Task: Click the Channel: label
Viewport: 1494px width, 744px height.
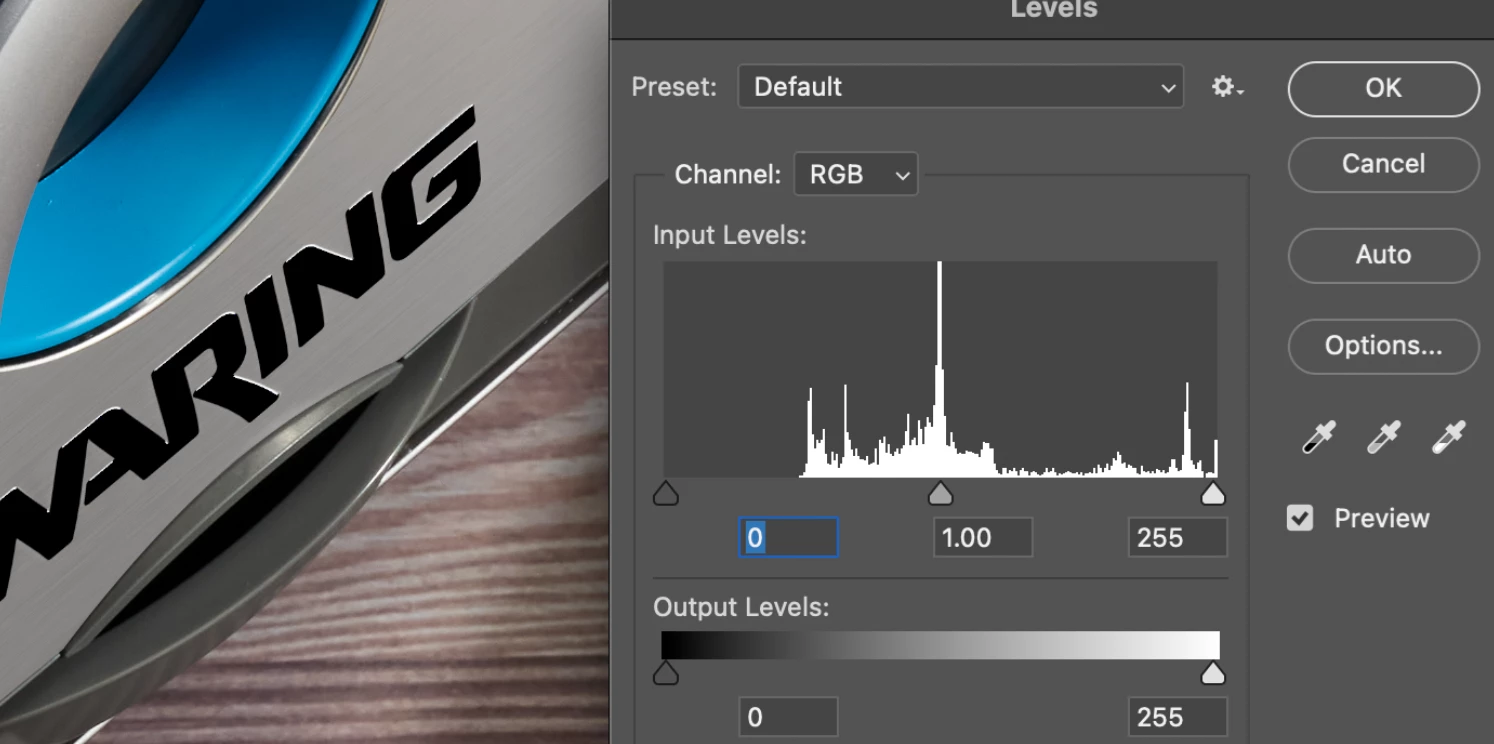Action: click(728, 174)
